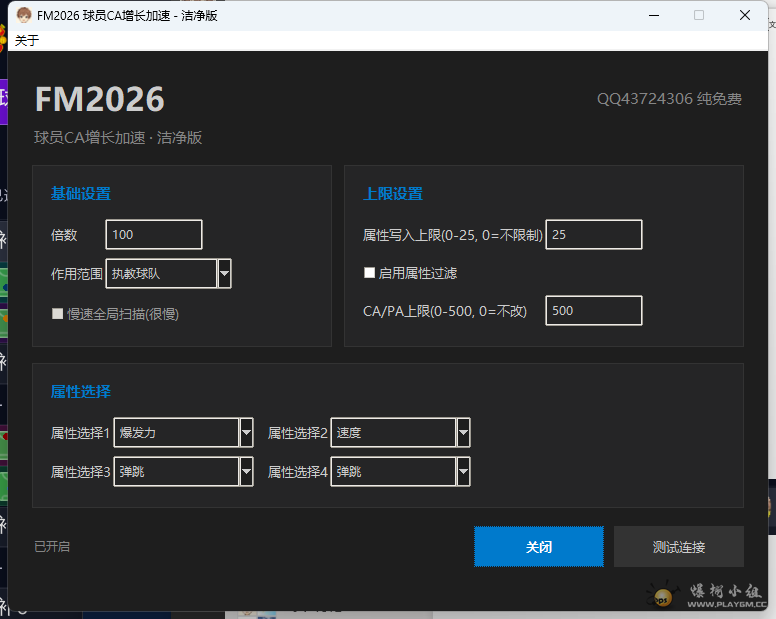
Task: Expand the 属性选择3 dropdown arrow
Action: tap(246, 471)
